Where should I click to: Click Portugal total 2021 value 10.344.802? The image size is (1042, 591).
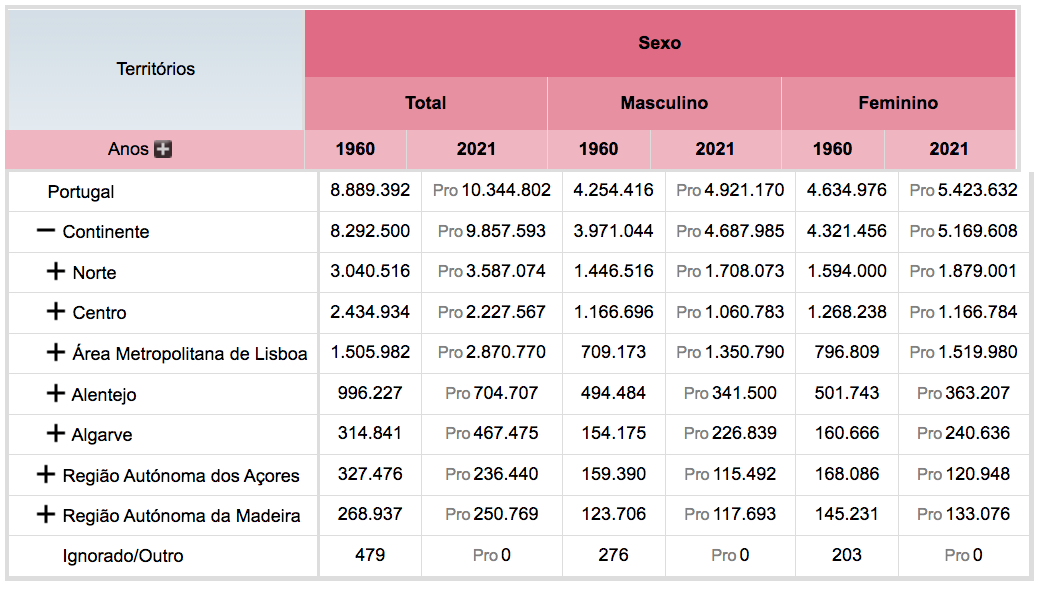(x=506, y=190)
